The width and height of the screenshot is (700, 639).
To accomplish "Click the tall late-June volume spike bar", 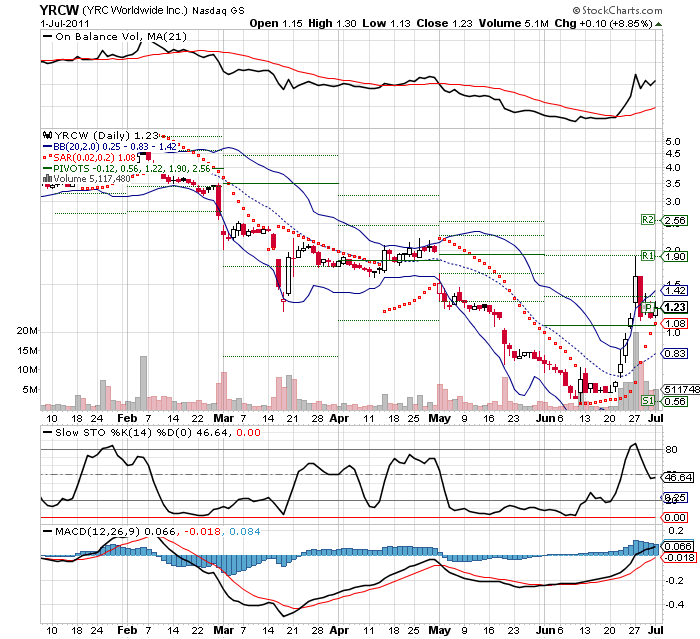I will click(x=636, y=372).
